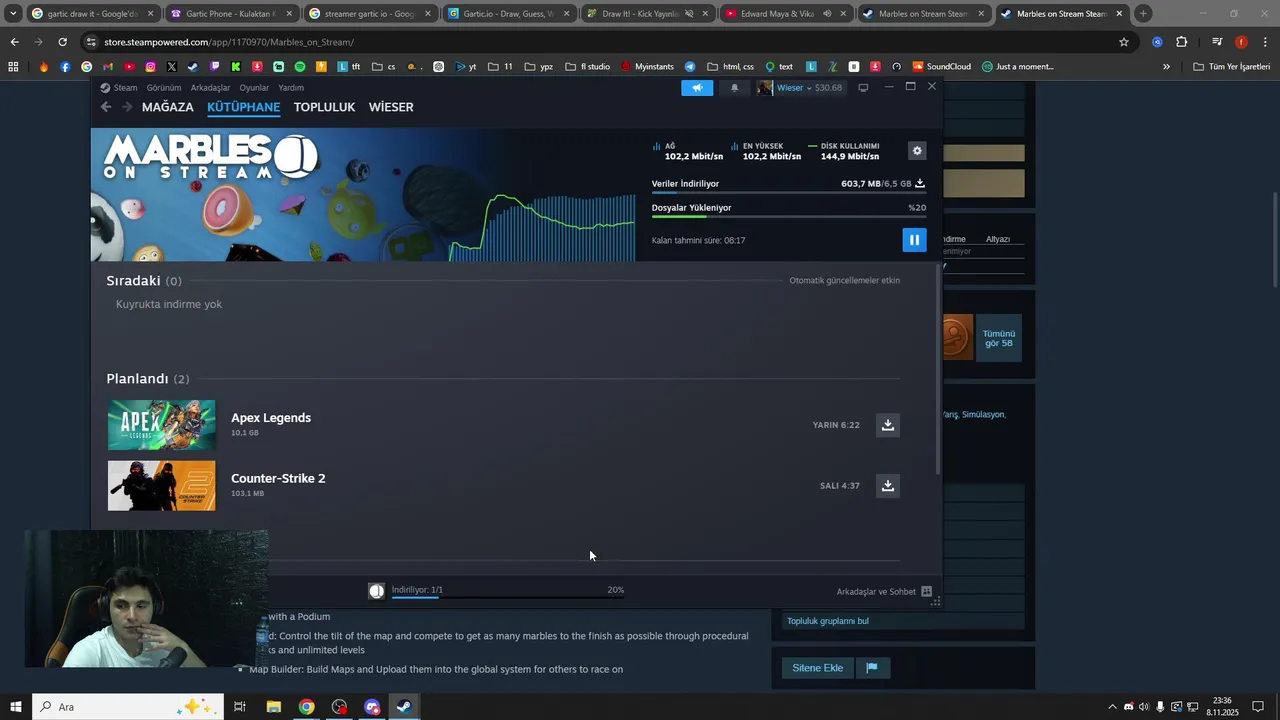Open SoundCloud bookmark
Viewport: 1280px width, 720px height.
click(941, 67)
